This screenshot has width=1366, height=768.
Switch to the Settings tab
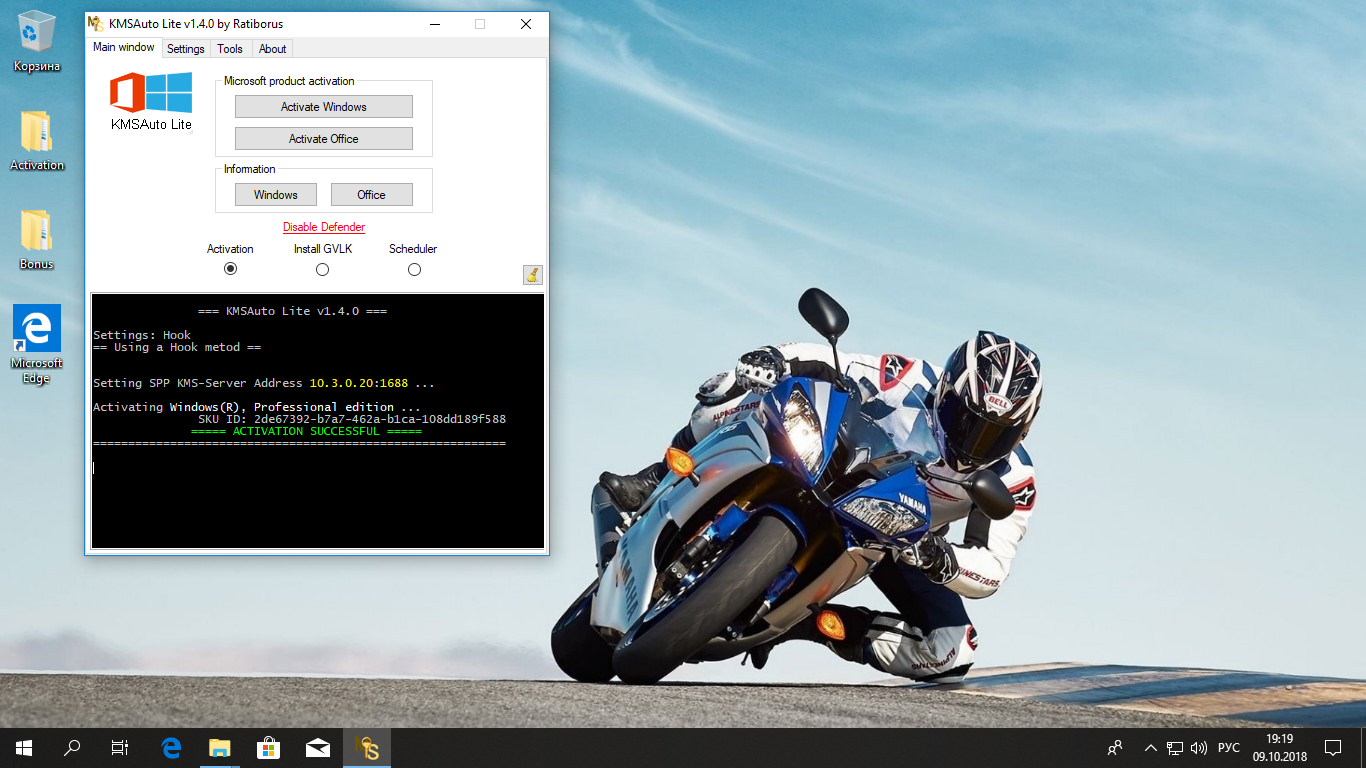(185, 49)
